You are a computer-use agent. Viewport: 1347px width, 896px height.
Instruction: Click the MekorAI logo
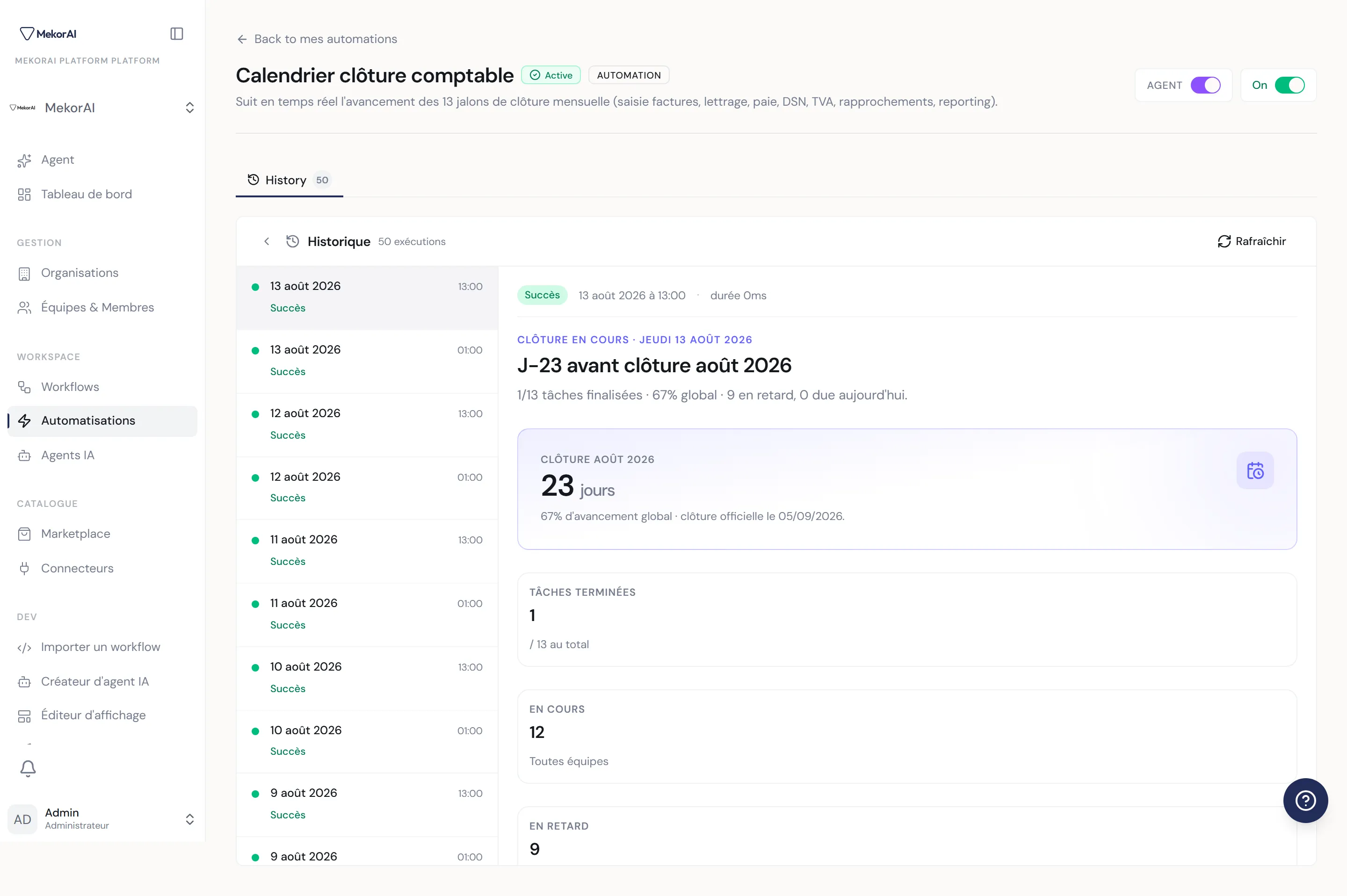[48, 34]
